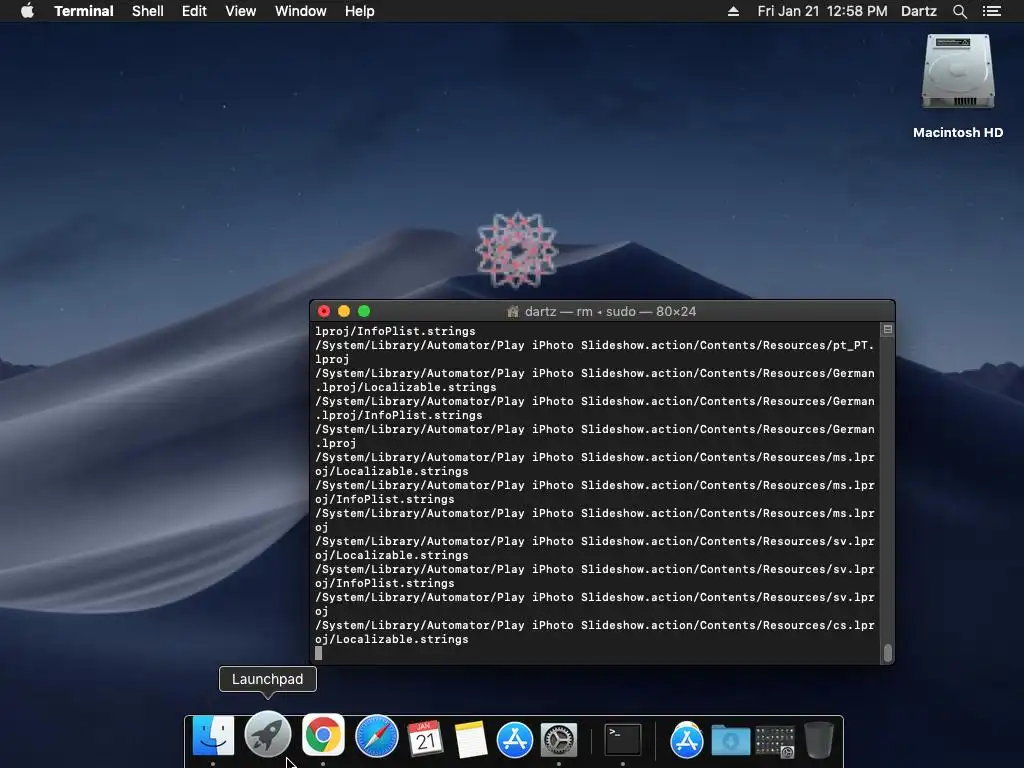Open Spotlight search in the menu bar
This screenshot has width=1024, height=768.
[959, 11]
